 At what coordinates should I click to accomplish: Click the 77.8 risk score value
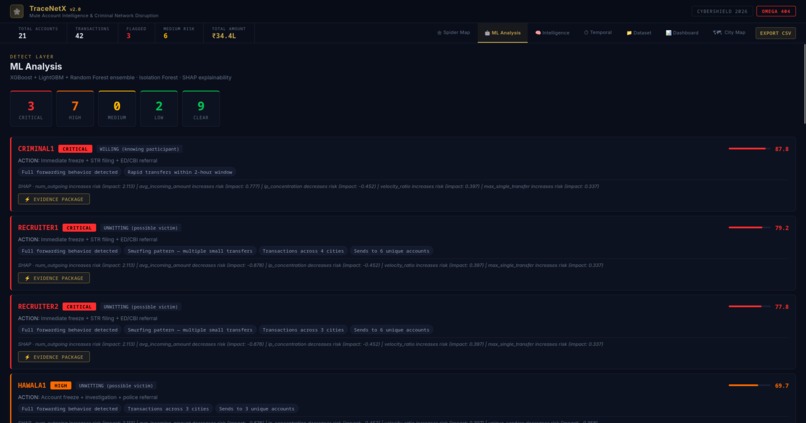[781, 307]
